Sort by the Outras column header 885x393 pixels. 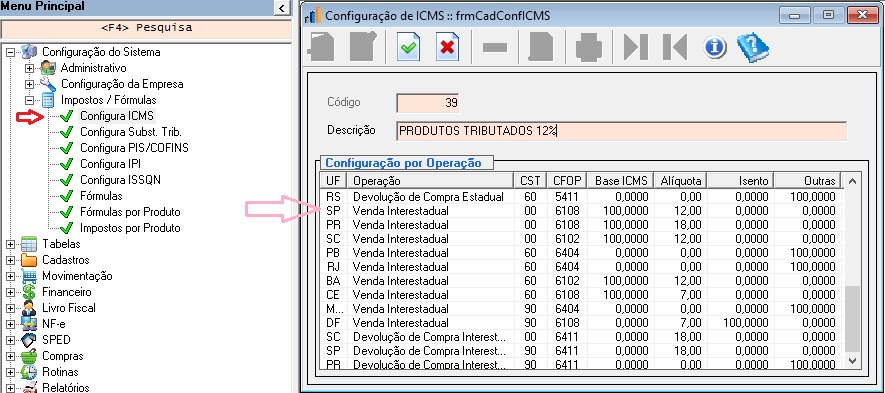[x=807, y=181]
